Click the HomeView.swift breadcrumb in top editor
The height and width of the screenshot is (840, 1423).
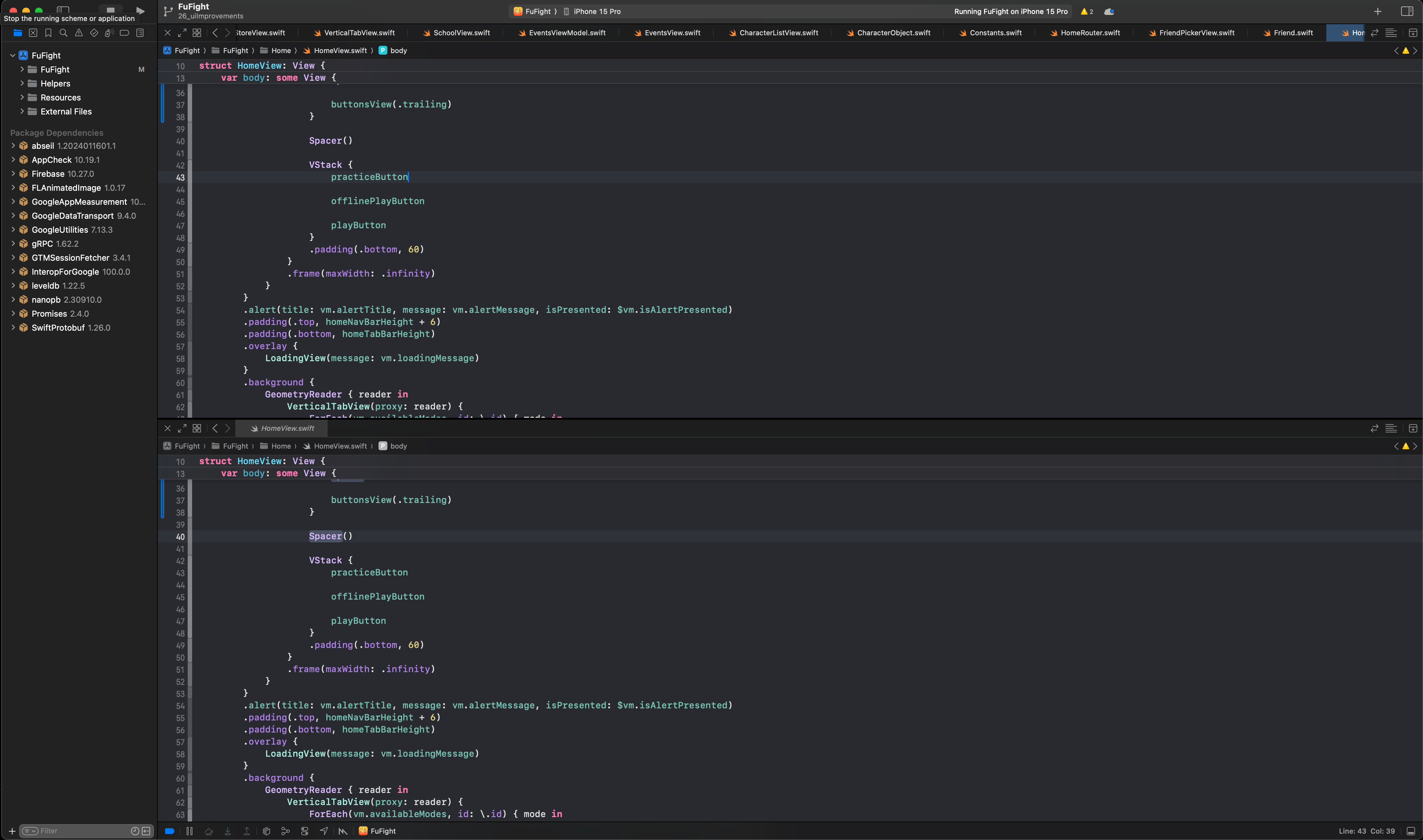click(335, 50)
